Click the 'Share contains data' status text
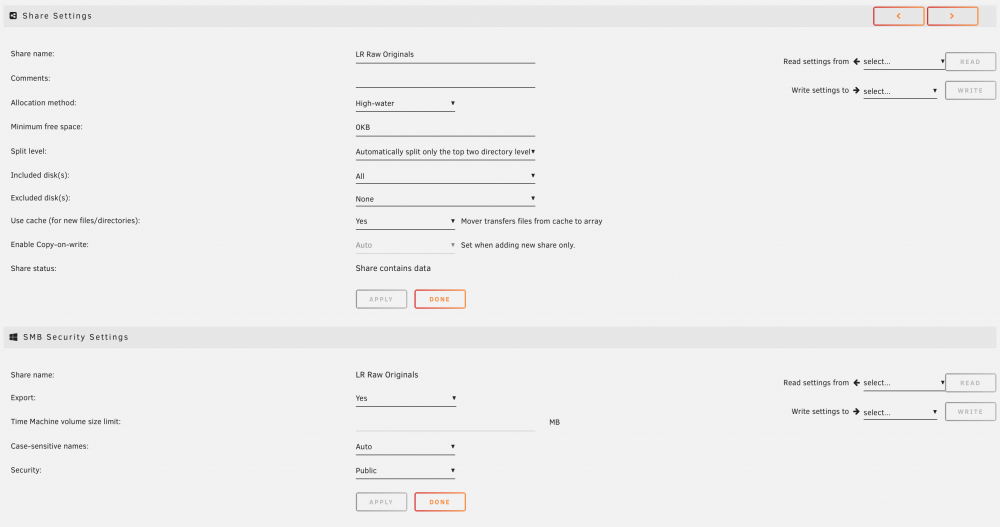The height and width of the screenshot is (527, 1000). (393, 269)
